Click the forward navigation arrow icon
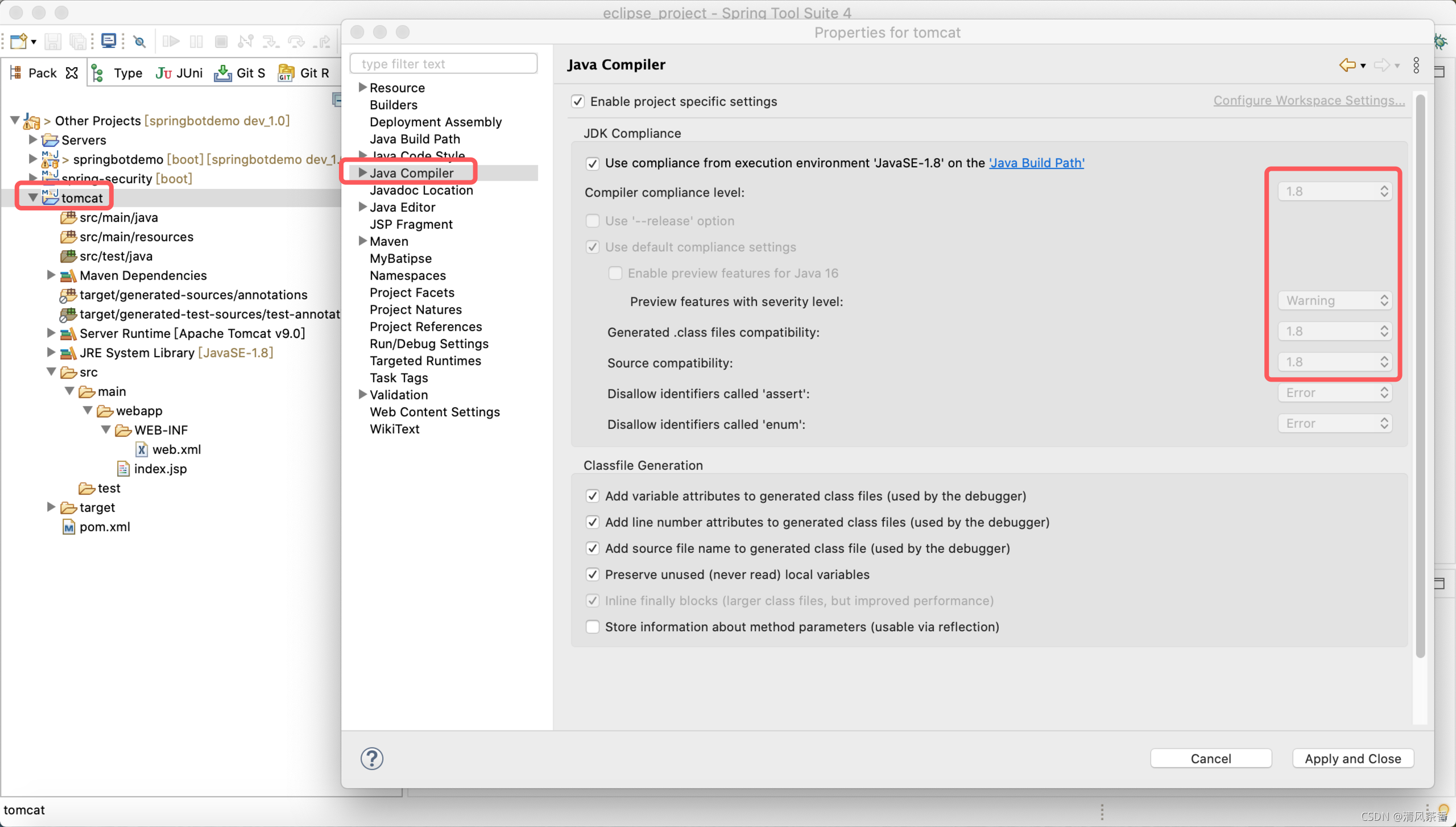This screenshot has height=827, width=1456. pyautogui.click(x=1381, y=65)
